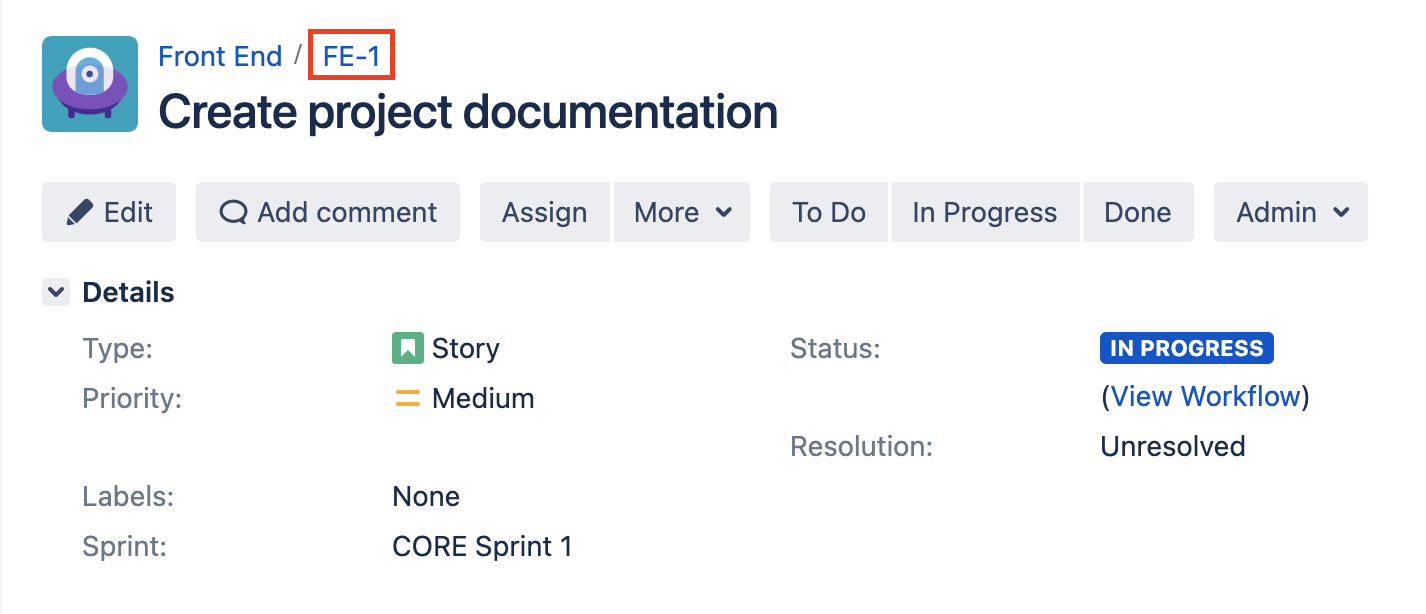This screenshot has width=1426, height=614.
Task: Click the Add comment button
Action: 328,212
